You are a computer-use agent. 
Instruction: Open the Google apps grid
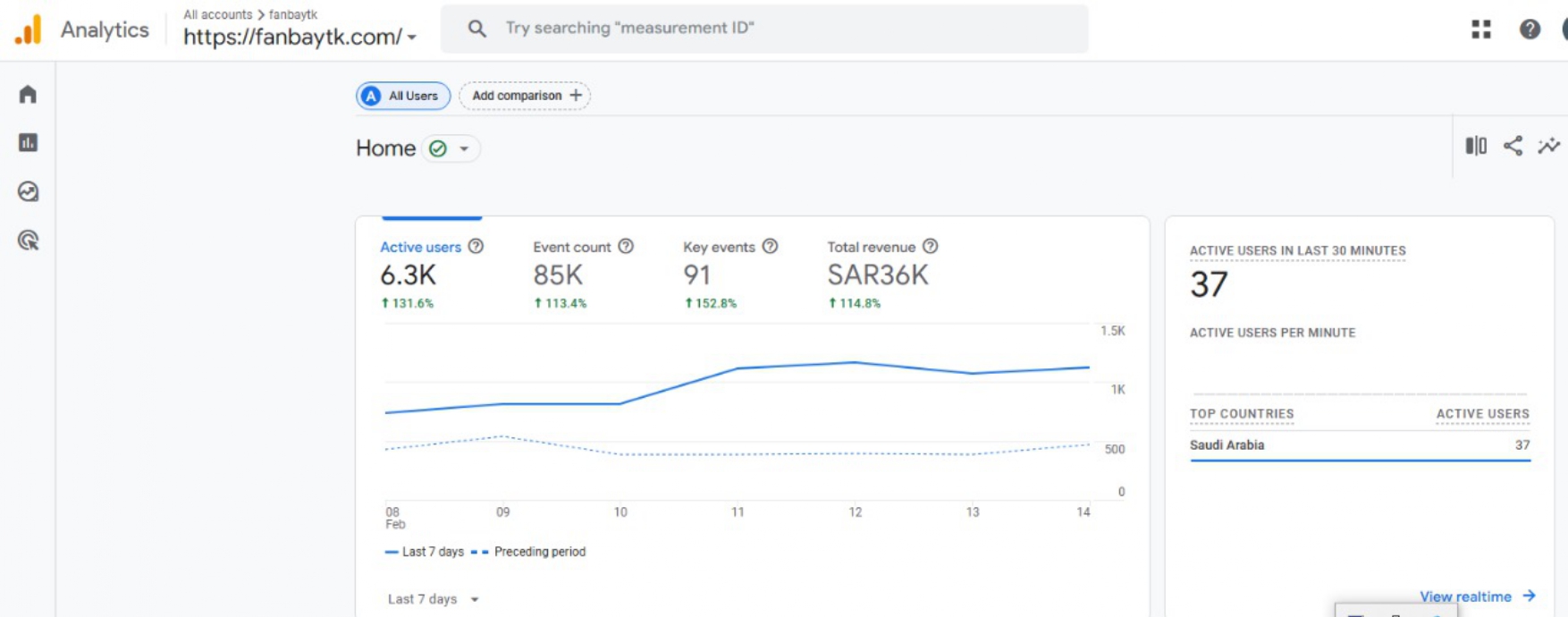click(1481, 30)
